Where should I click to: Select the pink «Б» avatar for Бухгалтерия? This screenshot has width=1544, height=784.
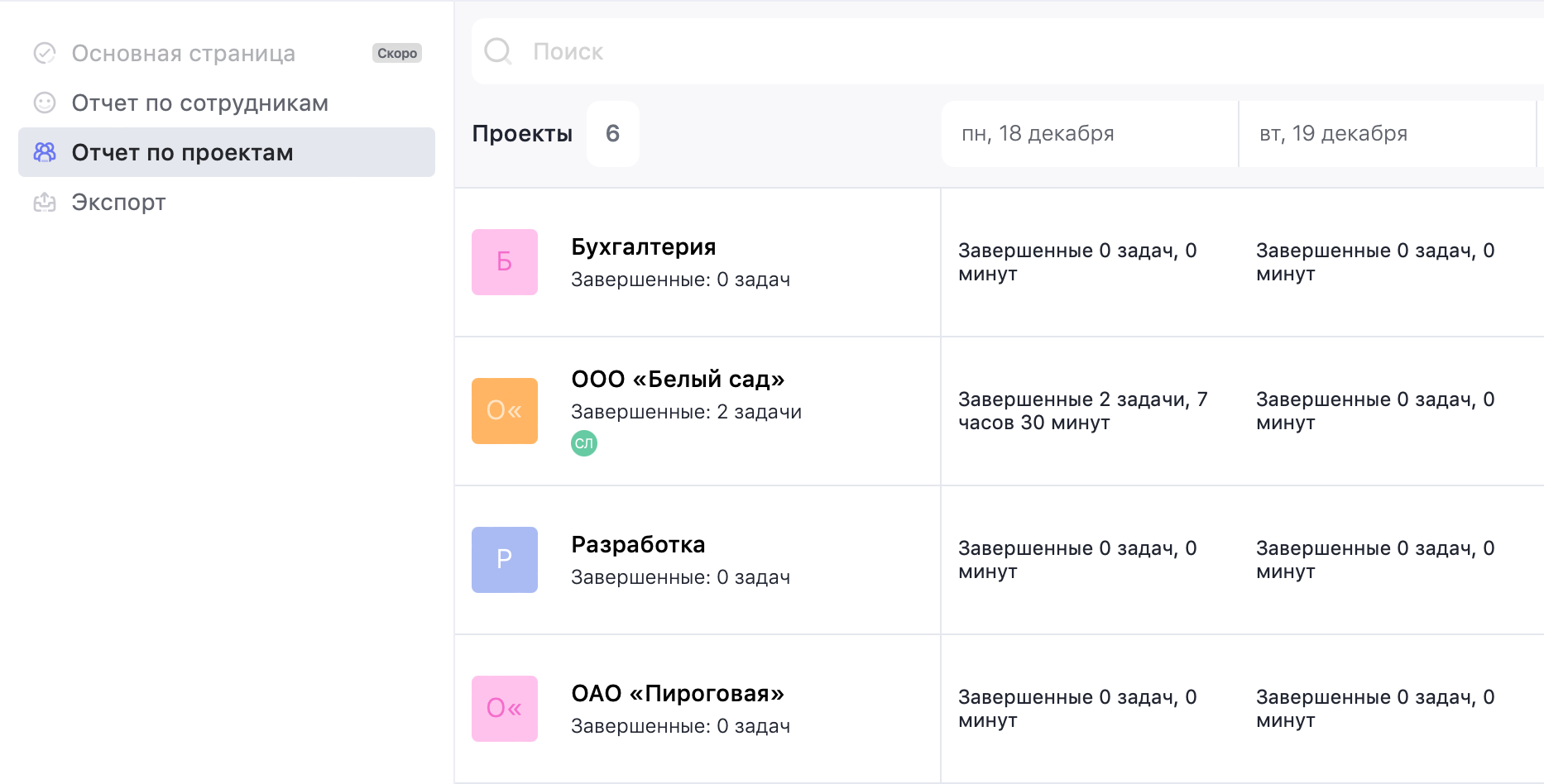click(504, 262)
